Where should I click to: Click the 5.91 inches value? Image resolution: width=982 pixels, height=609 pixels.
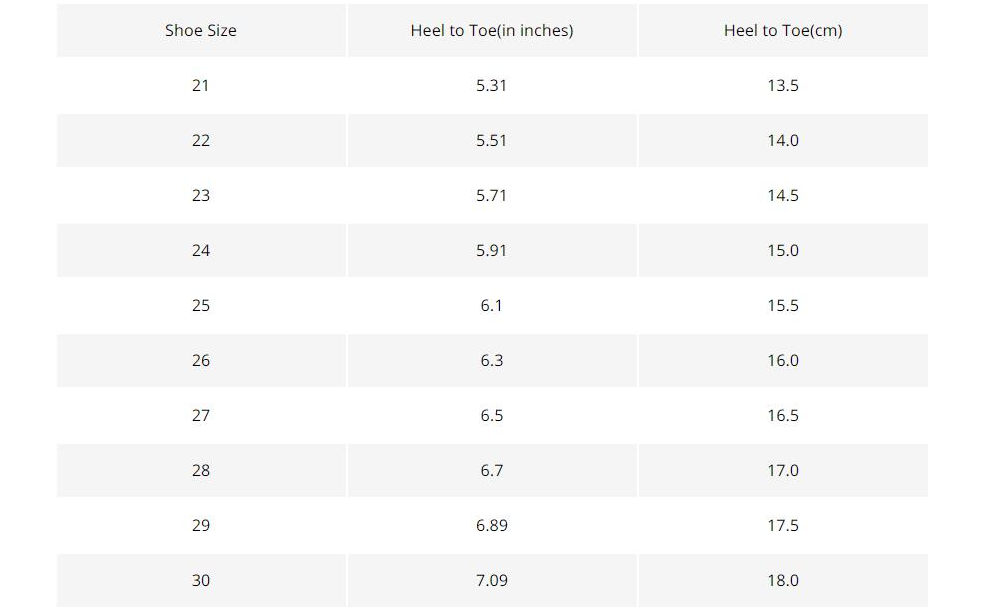click(x=492, y=251)
